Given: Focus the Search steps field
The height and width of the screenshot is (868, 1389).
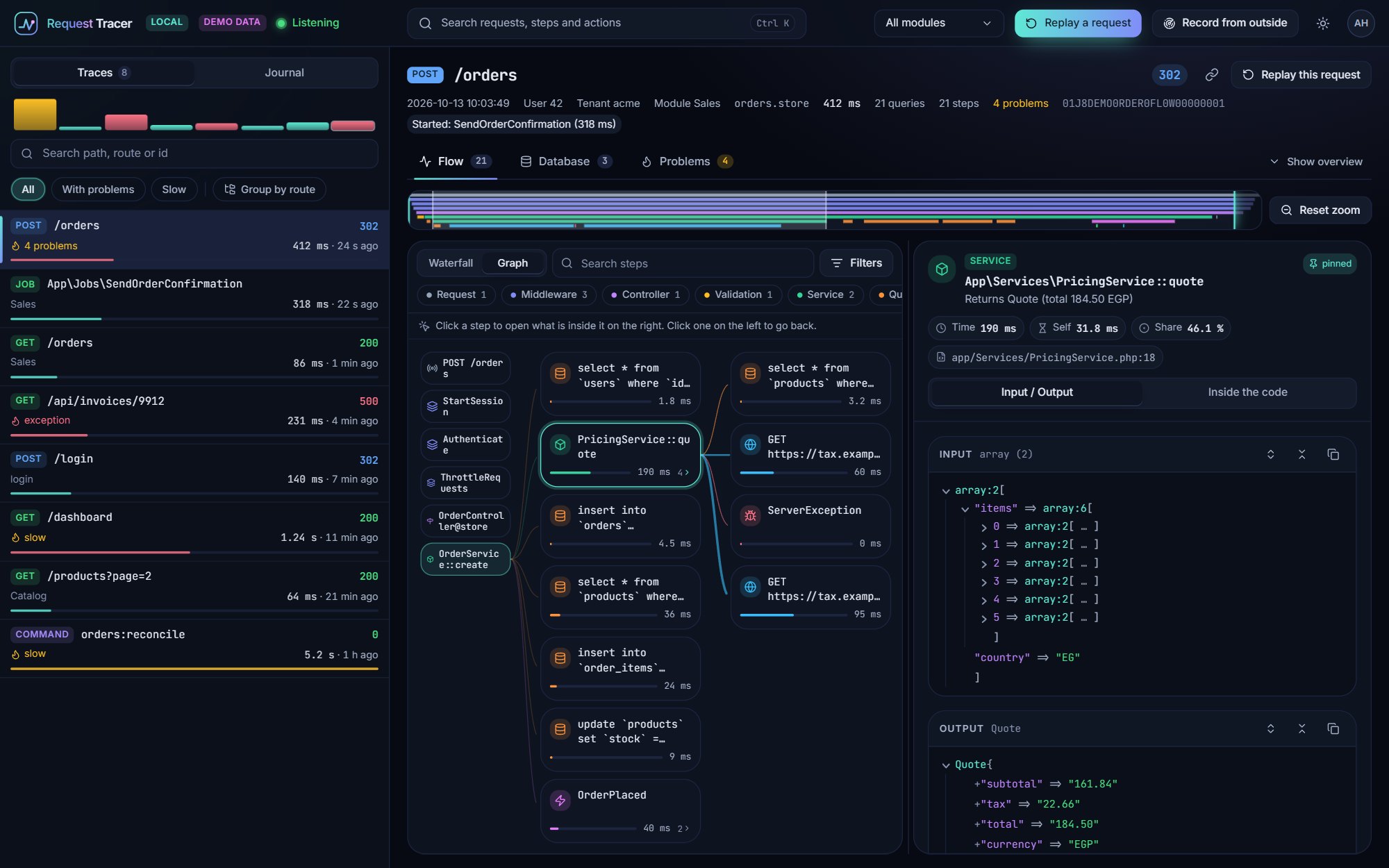Looking at the screenshot, I should point(683,263).
